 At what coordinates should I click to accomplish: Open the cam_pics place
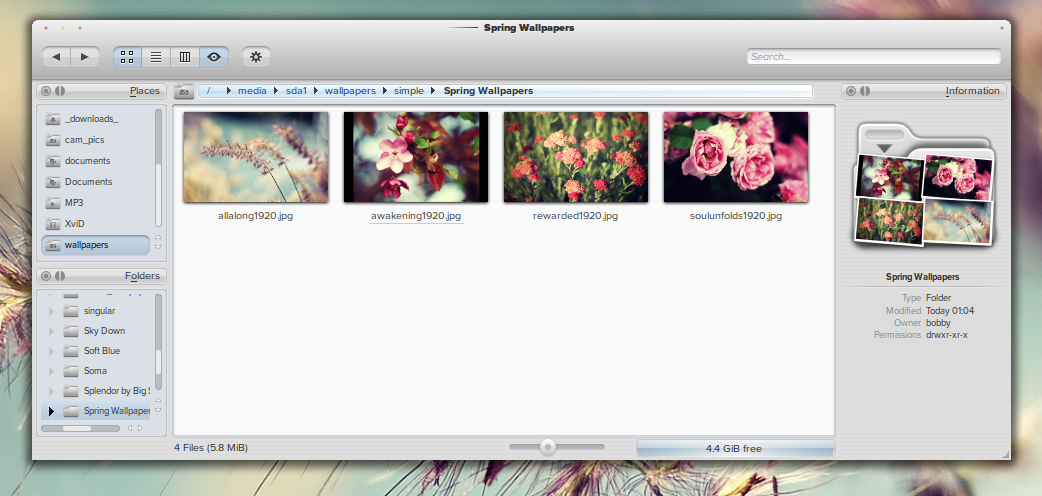[x=96, y=140]
